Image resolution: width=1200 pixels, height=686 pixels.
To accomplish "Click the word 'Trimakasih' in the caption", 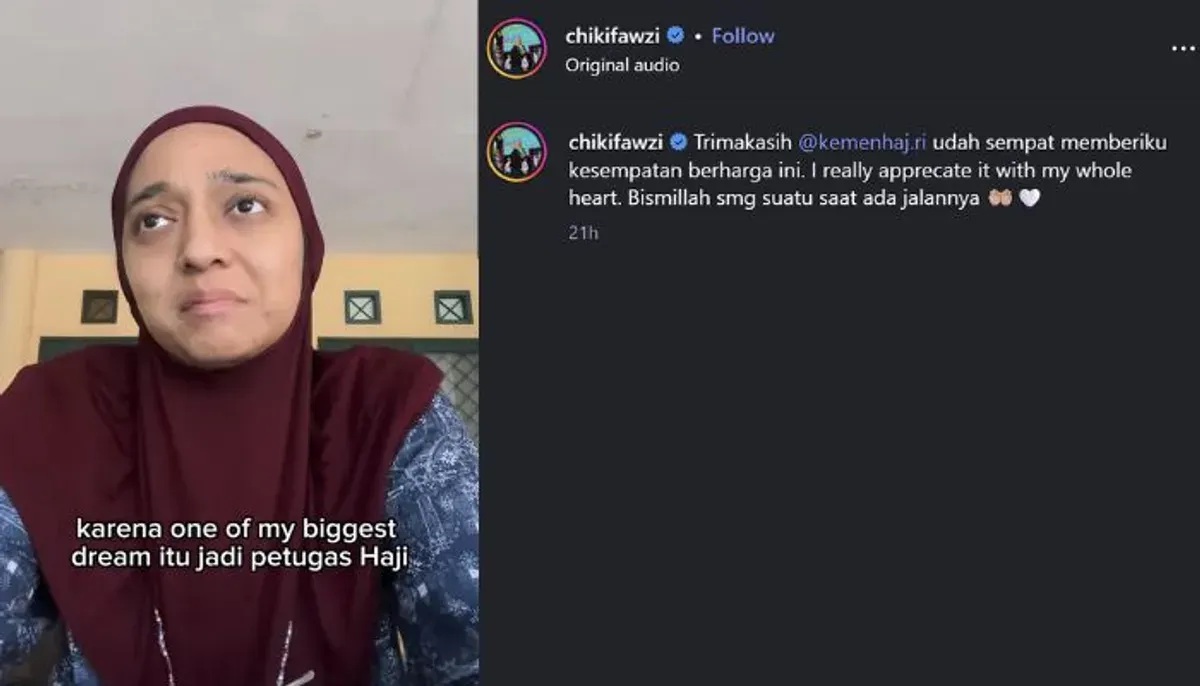I will tap(742, 142).
